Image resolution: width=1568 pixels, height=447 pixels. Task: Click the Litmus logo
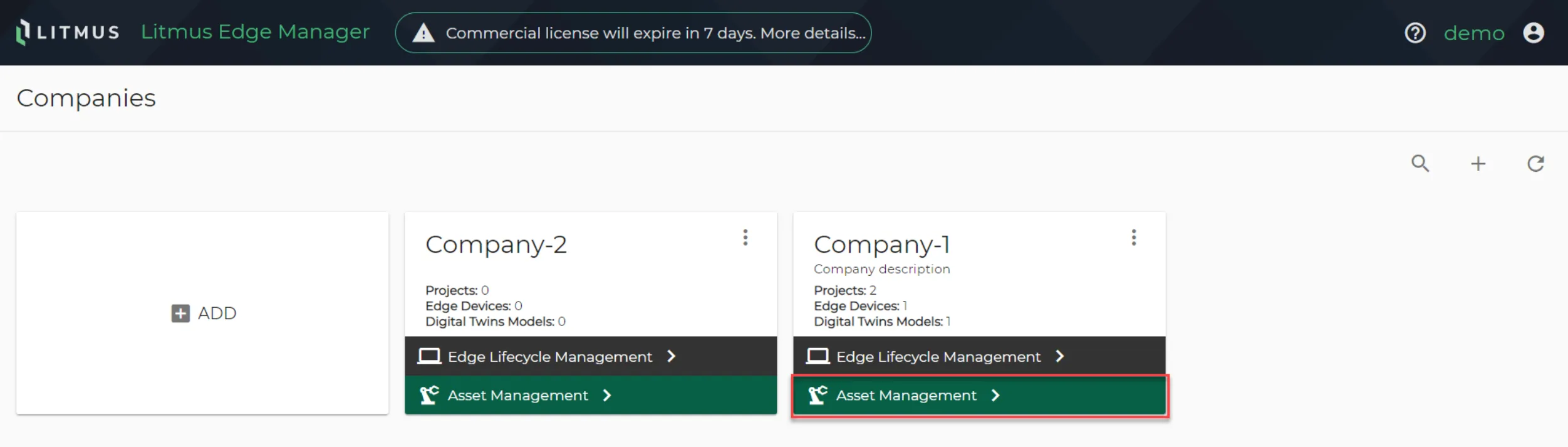click(x=68, y=32)
